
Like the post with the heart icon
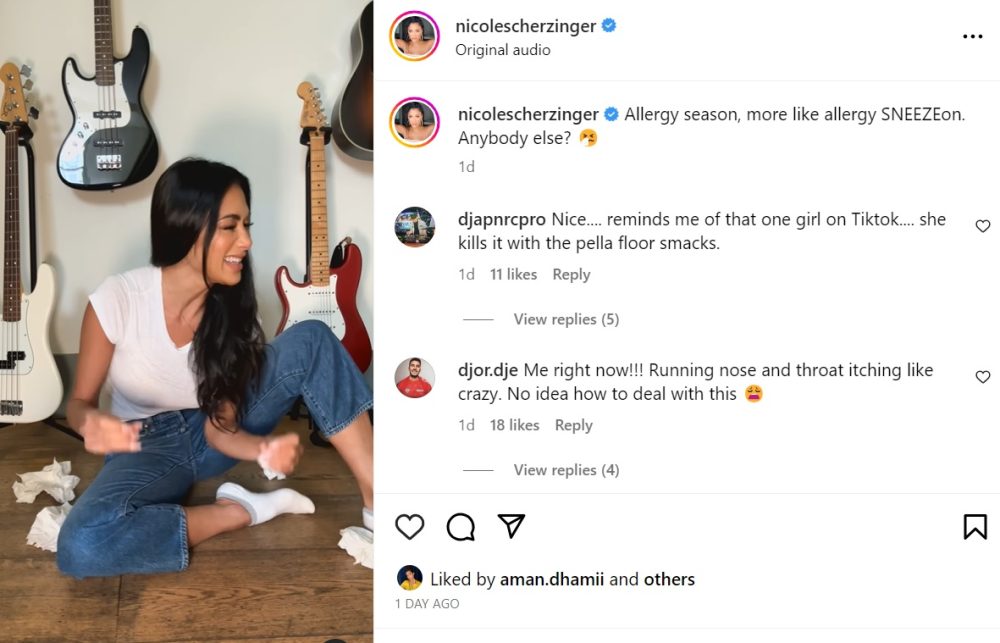click(410, 526)
